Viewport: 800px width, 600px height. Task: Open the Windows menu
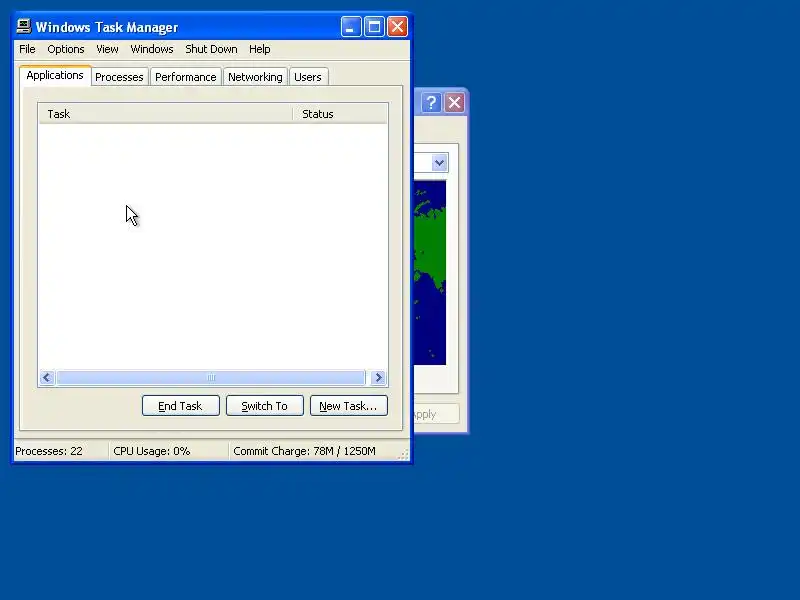152,49
